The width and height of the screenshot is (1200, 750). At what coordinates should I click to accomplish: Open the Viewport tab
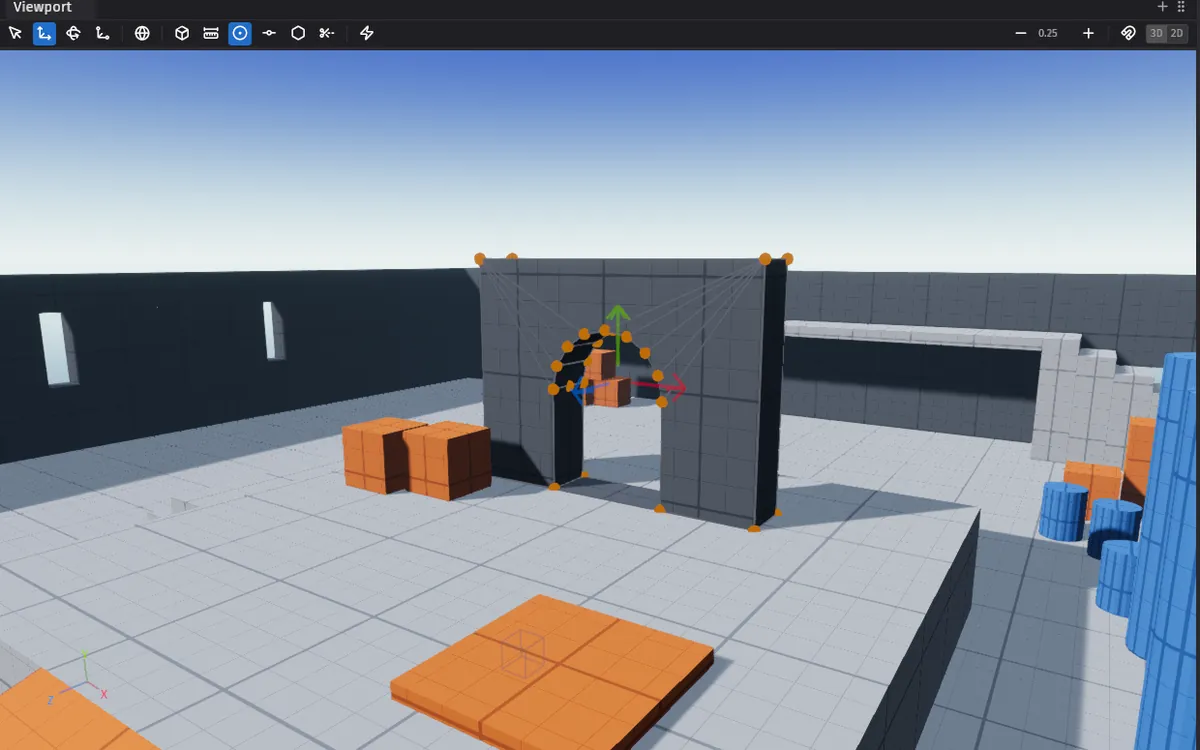[42, 7]
